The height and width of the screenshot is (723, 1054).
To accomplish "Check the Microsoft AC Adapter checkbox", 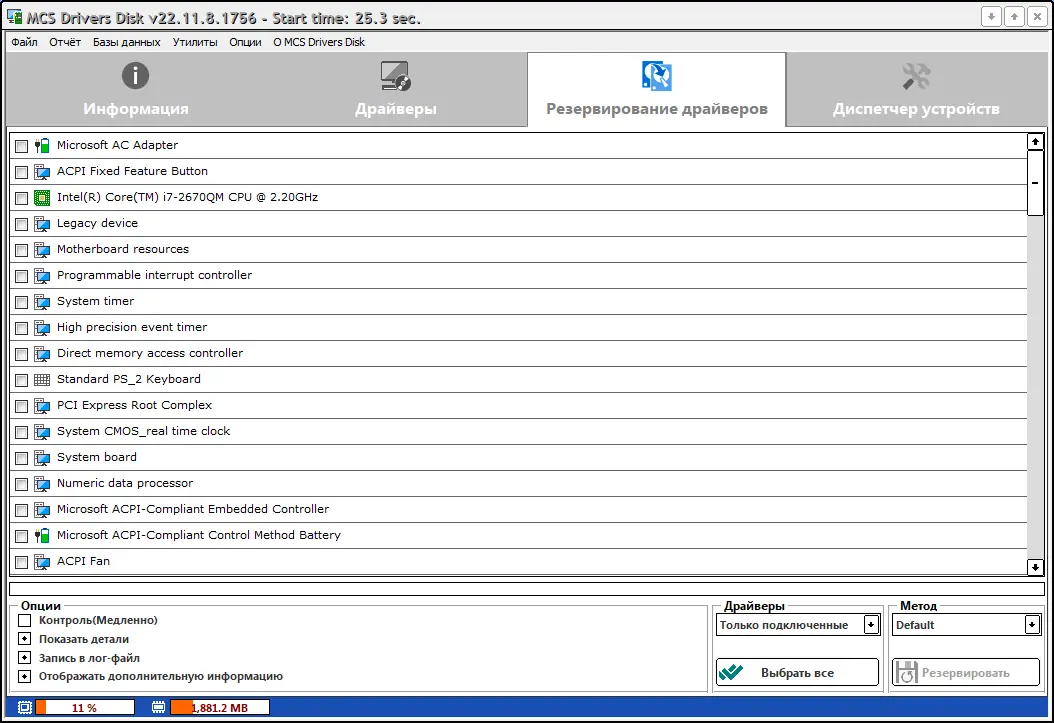I will click(22, 146).
